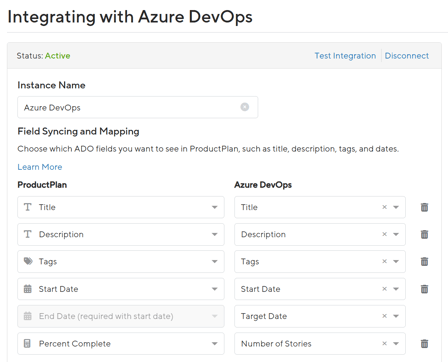Open the Azure DevOps Start Date dropdown arrow

click(x=396, y=289)
